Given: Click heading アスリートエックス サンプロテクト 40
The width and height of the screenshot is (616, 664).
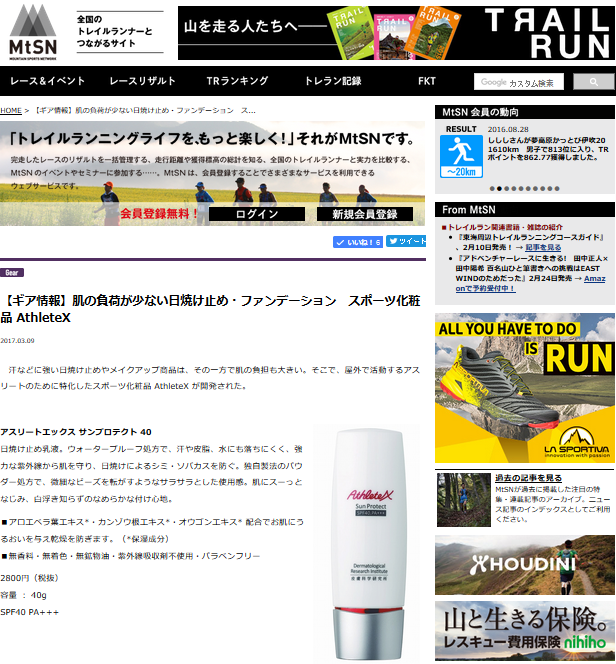Looking at the screenshot, I should click(76, 432).
